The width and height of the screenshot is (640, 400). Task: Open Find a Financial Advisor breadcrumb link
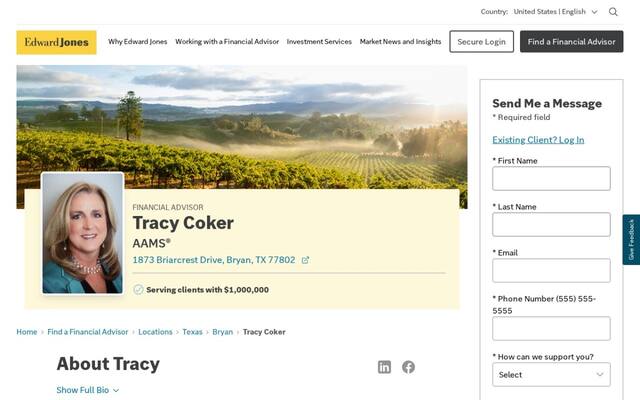click(88, 332)
